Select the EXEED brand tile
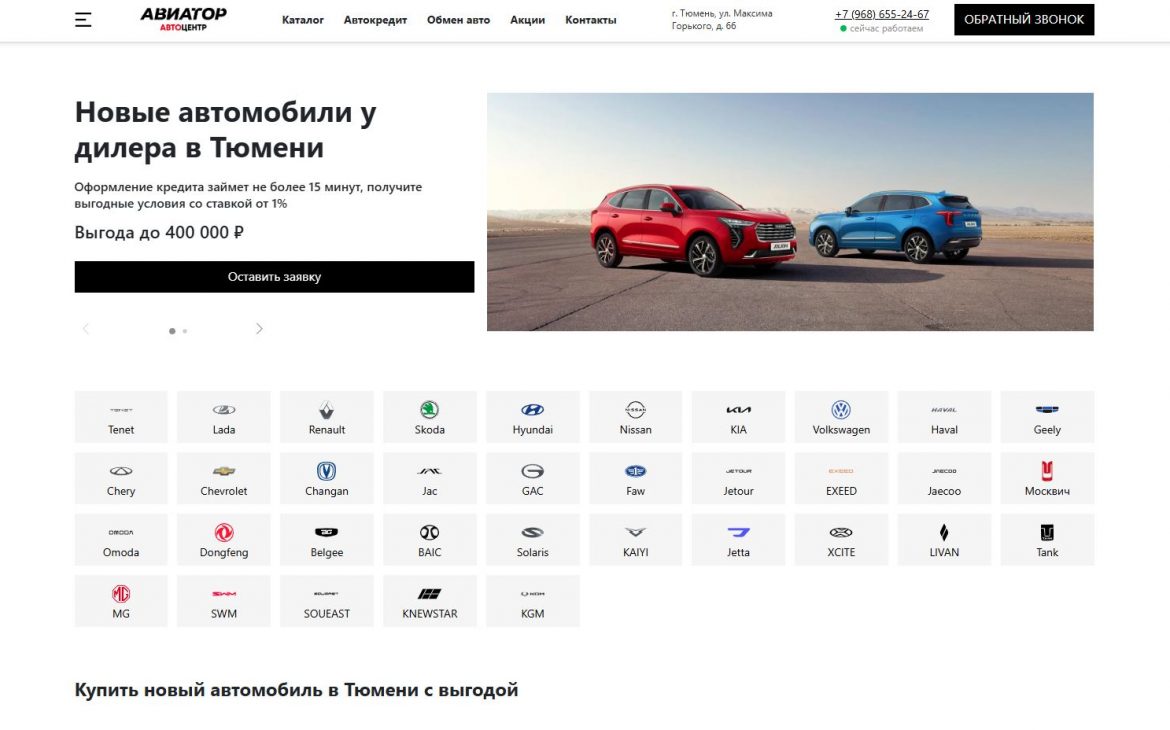Image resolution: width=1170 pixels, height=730 pixels. [842, 478]
